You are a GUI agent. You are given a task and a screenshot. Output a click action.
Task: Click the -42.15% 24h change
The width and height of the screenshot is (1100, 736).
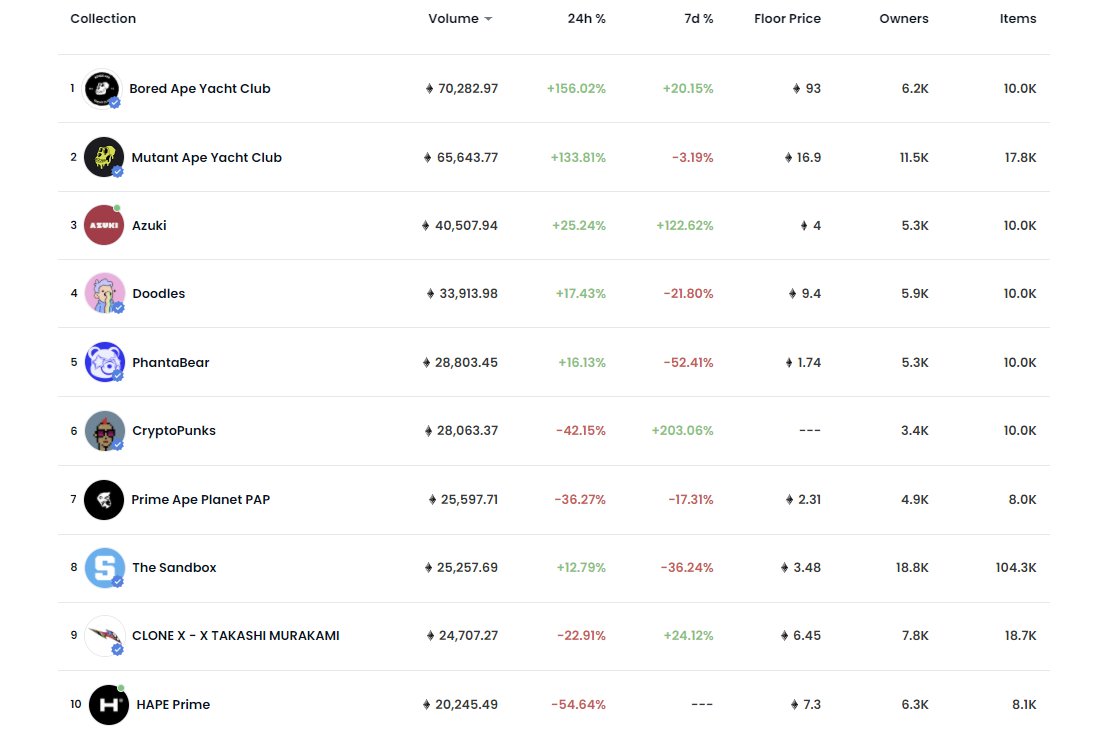(581, 431)
